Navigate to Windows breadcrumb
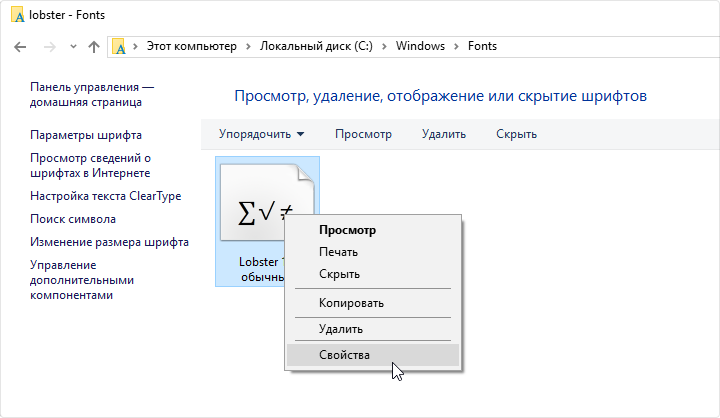 pyautogui.click(x=420, y=46)
